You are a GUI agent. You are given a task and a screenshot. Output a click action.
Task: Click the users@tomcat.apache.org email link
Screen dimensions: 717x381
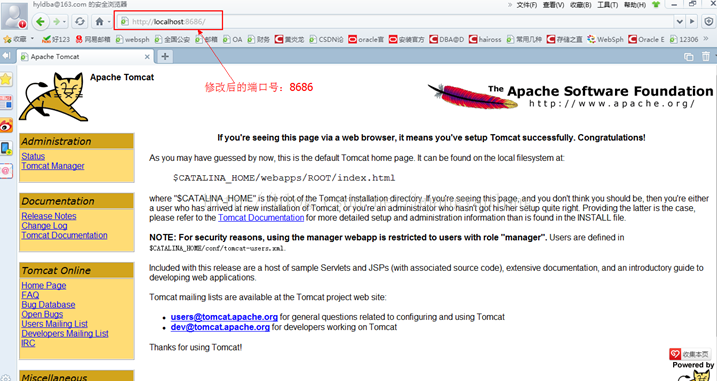tap(224, 317)
